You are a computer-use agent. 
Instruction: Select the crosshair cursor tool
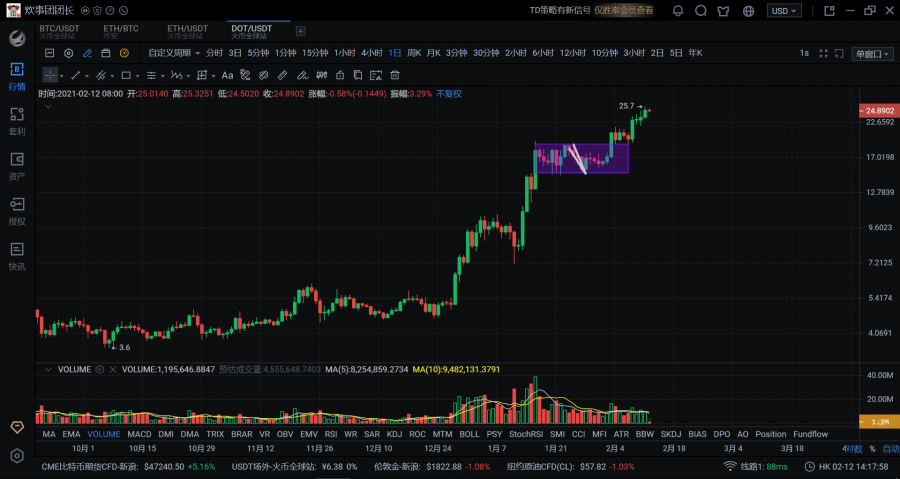coord(50,75)
